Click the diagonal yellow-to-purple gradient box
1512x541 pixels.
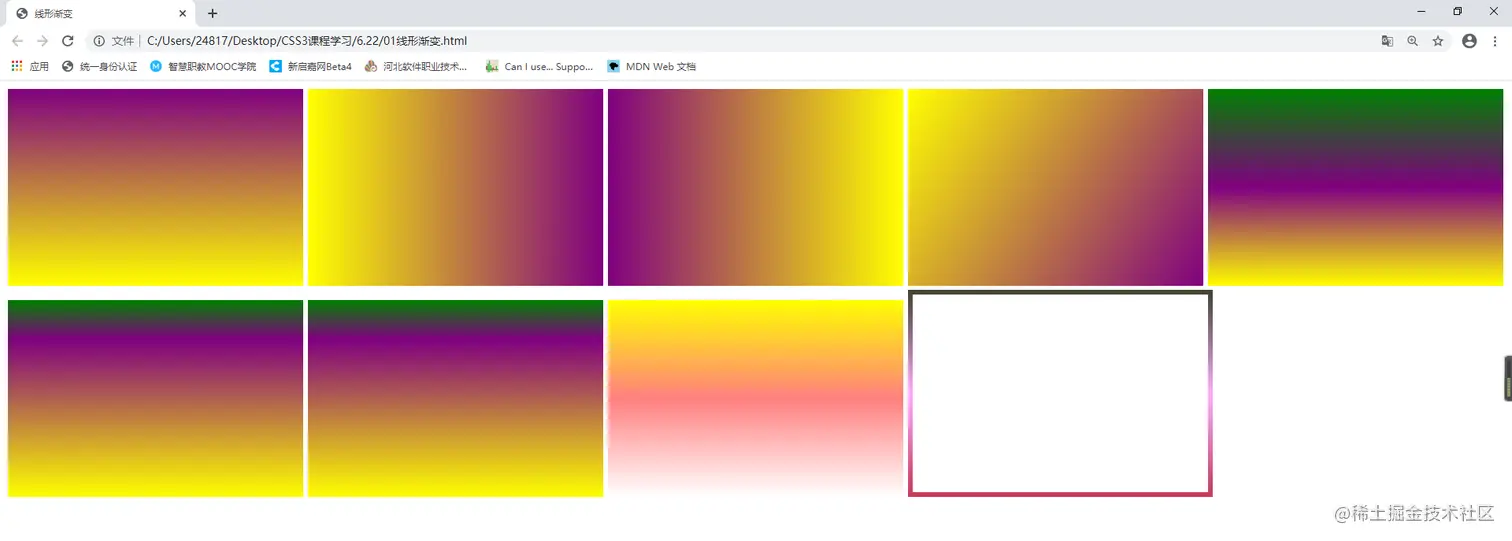coord(1055,187)
